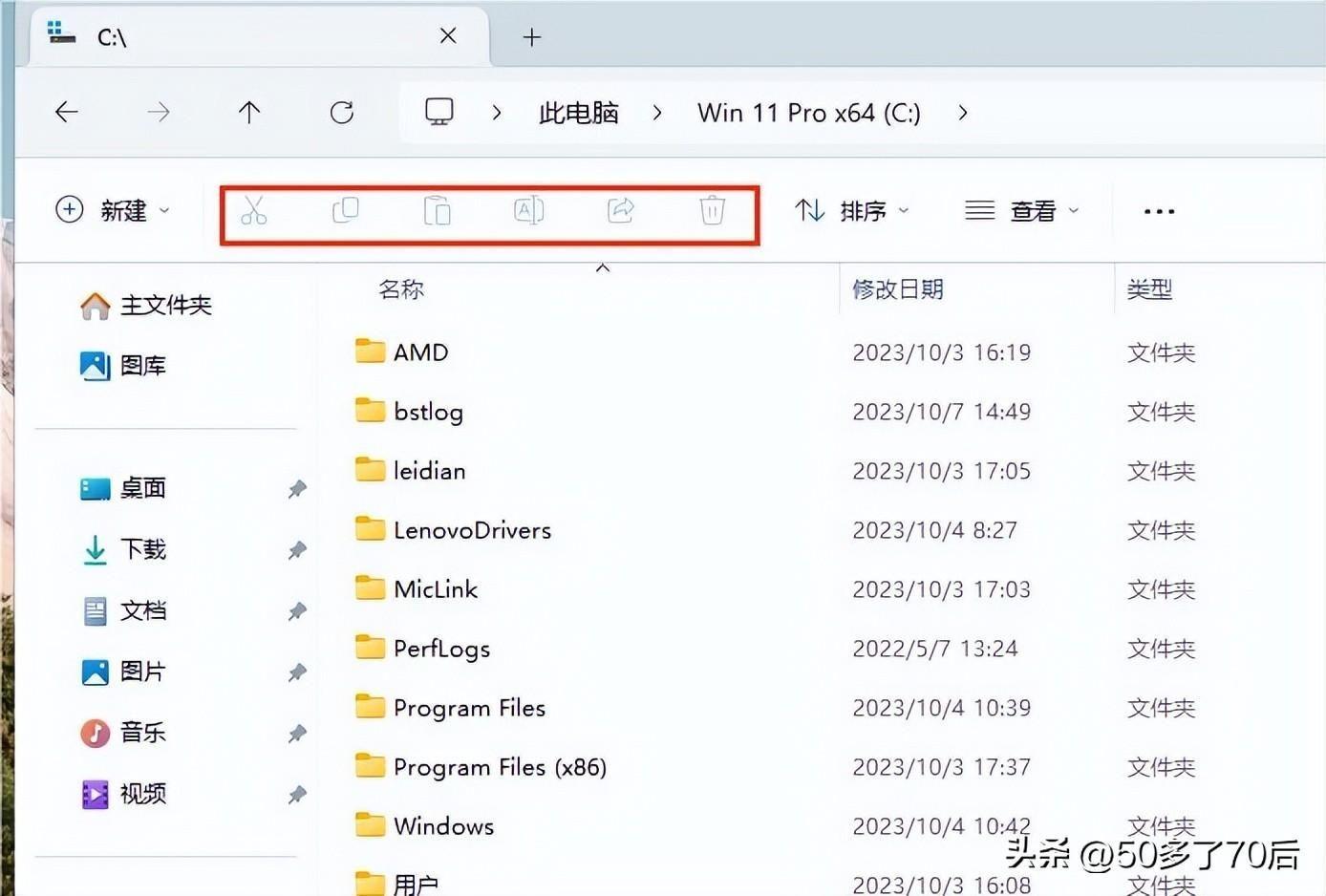Select the 用户 folder
Viewport: 1326px width, 896px height.
pyautogui.click(x=396, y=884)
